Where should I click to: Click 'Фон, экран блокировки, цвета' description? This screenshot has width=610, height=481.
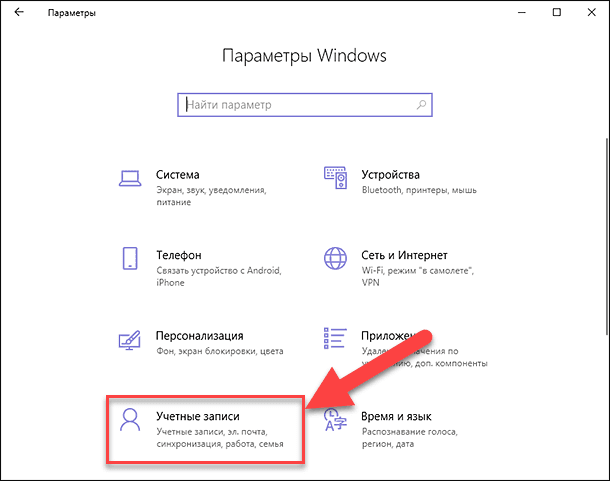[220, 351]
